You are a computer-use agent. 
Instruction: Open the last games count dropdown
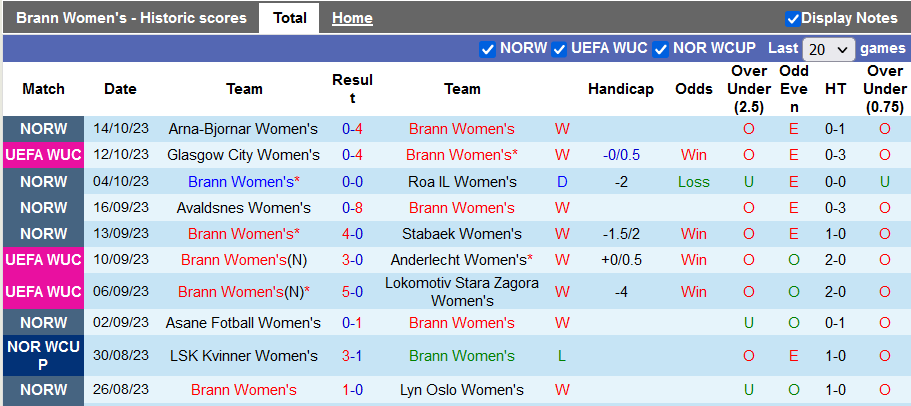point(829,49)
